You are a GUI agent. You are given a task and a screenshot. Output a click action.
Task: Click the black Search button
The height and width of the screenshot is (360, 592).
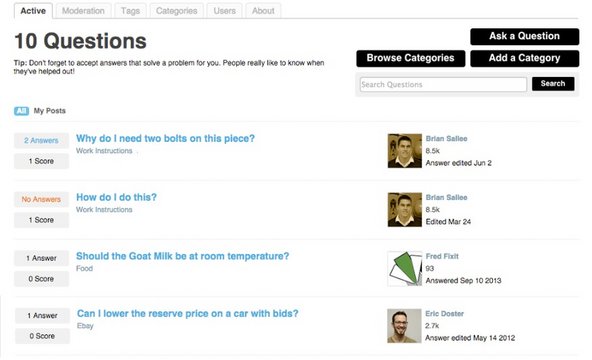pos(553,84)
